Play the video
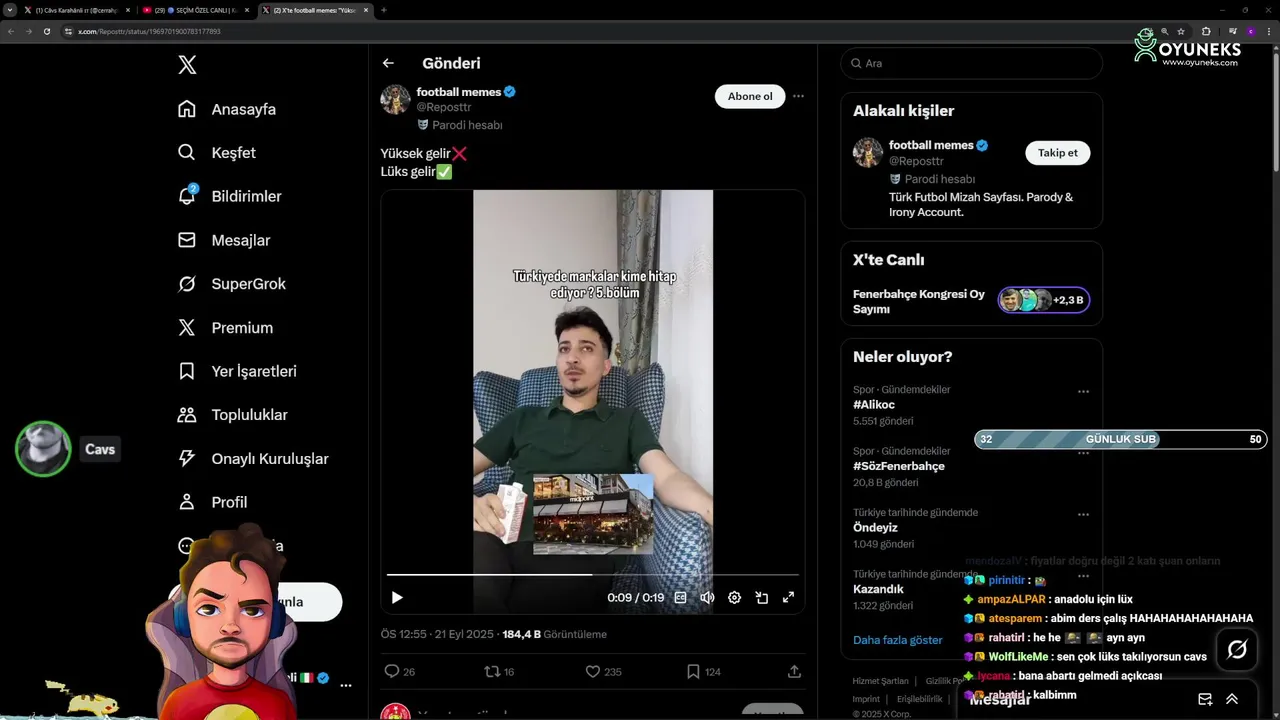1280x720 pixels. point(397,597)
